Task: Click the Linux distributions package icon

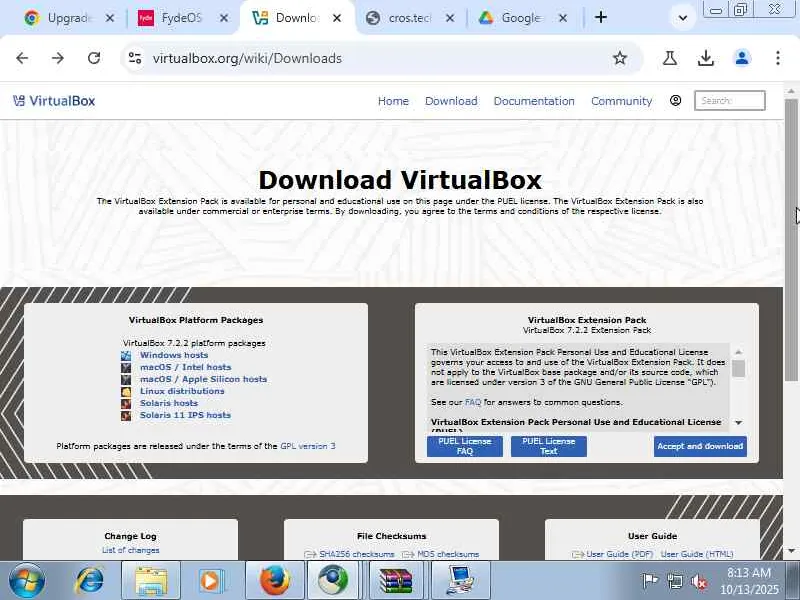Action: (x=126, y=391)
